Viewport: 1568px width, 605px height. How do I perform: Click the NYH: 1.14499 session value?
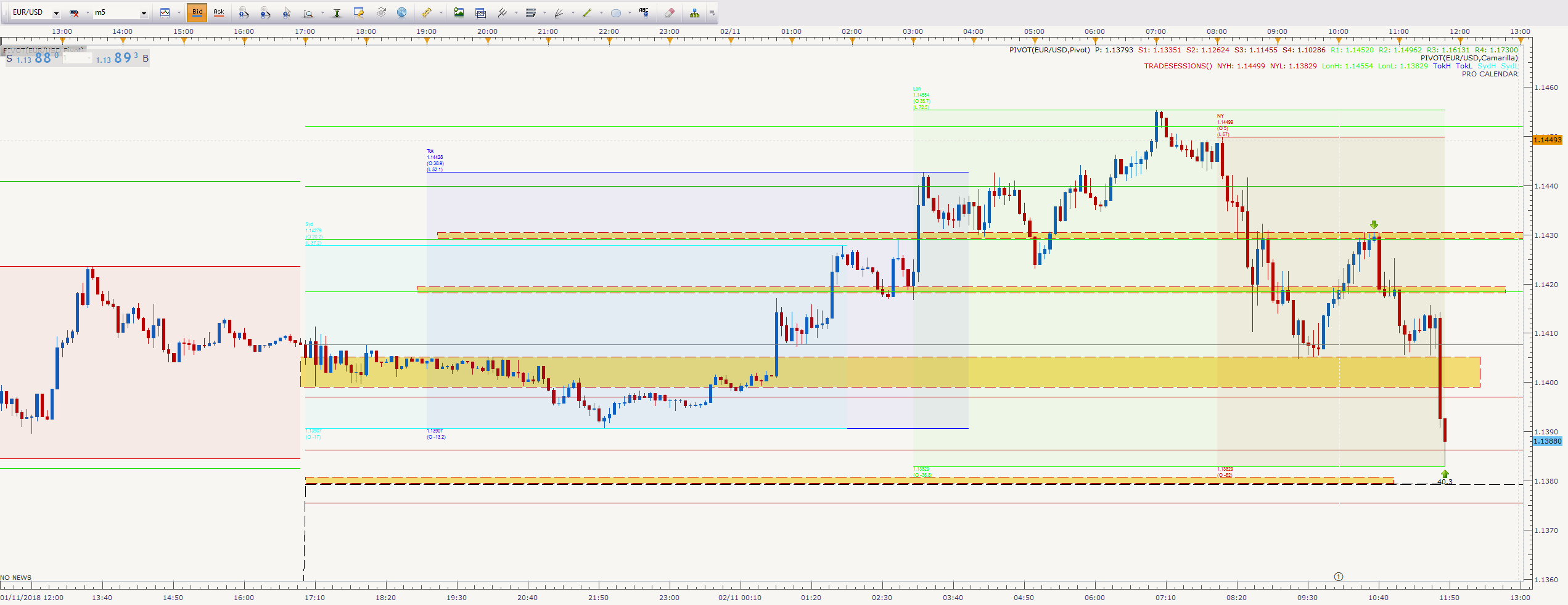click(x=1241, y=66)
